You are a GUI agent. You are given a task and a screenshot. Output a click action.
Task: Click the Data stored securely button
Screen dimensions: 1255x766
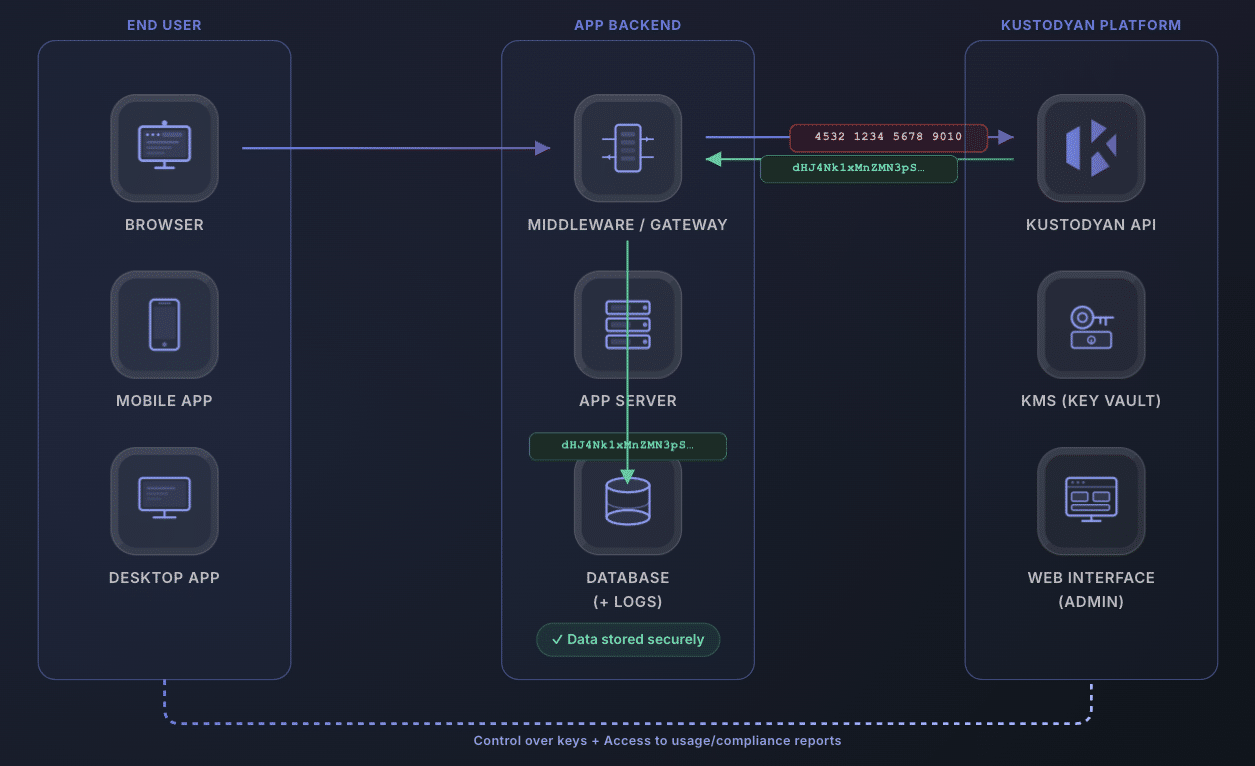click(628, 639)
